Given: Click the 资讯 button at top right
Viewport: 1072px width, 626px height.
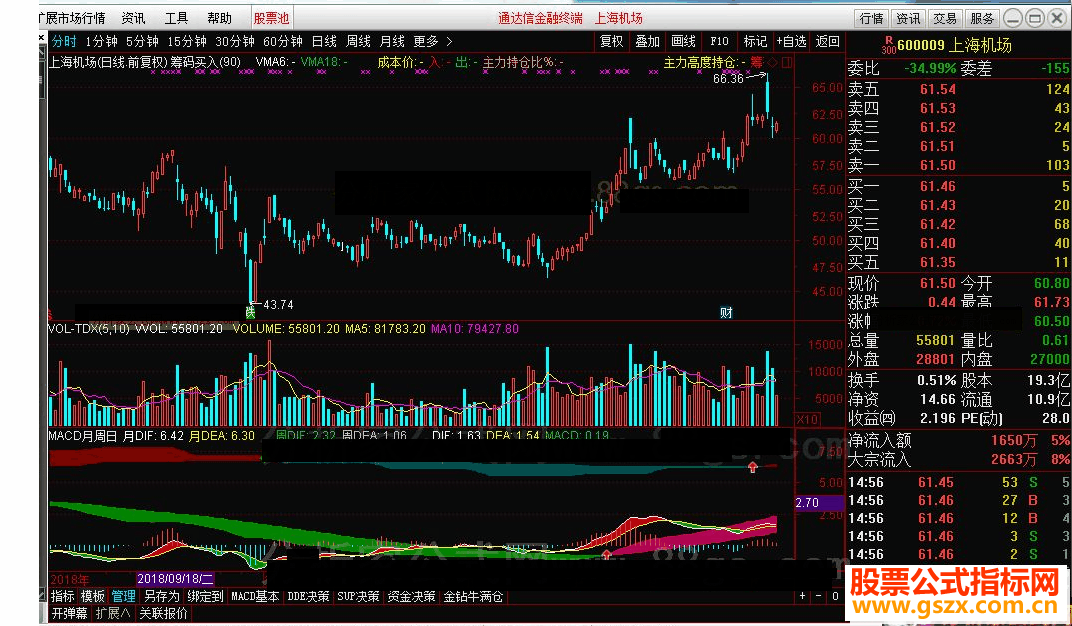Looking at the screenshot, I should coord(908,18).
